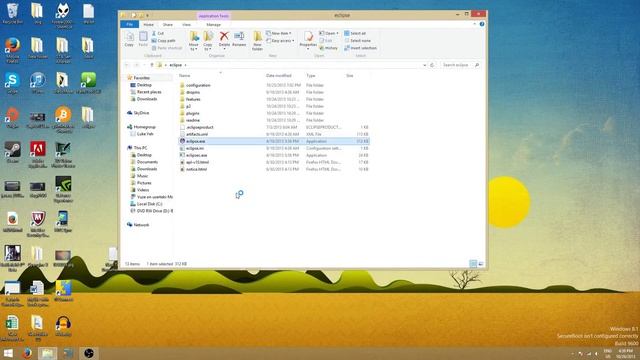The image size is (640, 360).
Task: Switch to large icons view in status bar
Action: [481, 264]
